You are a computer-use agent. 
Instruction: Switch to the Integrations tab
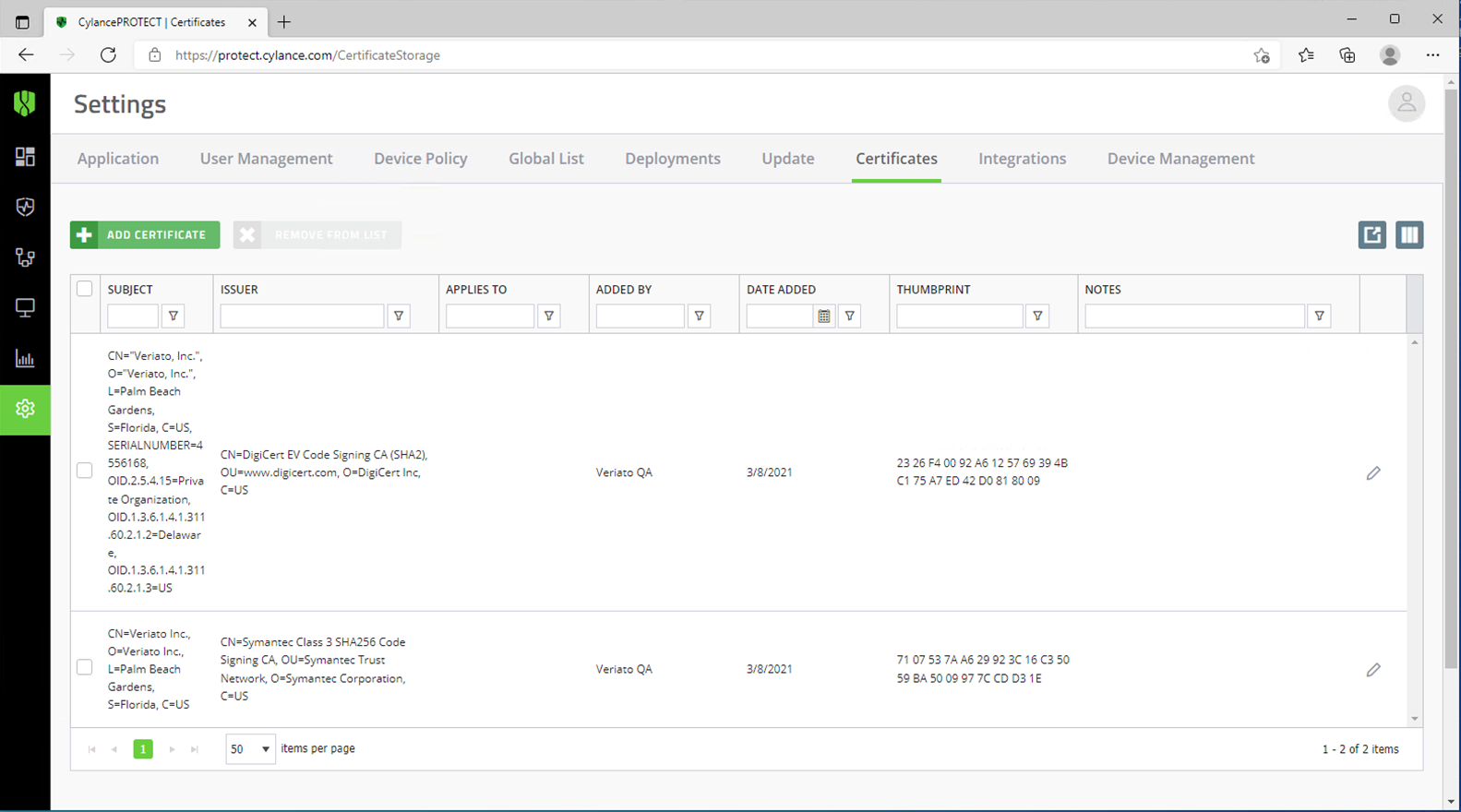click(x=1023, y=159)
